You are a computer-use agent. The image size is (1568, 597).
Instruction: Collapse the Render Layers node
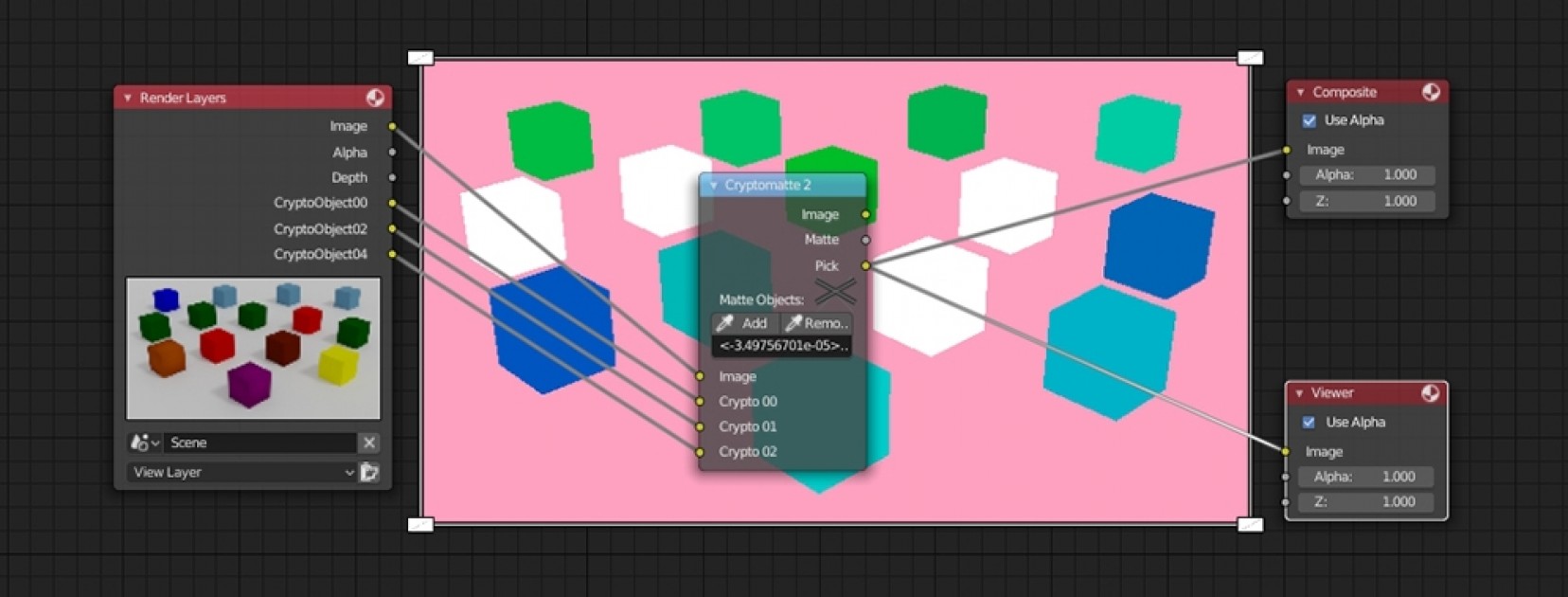(x=128, y=98)
